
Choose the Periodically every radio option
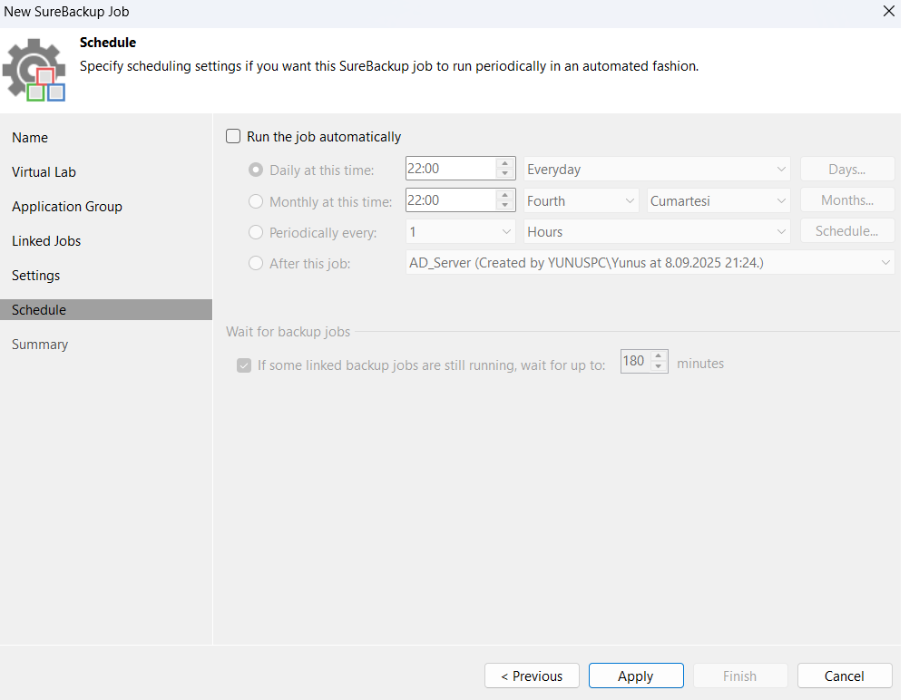[x=256, y=232]
